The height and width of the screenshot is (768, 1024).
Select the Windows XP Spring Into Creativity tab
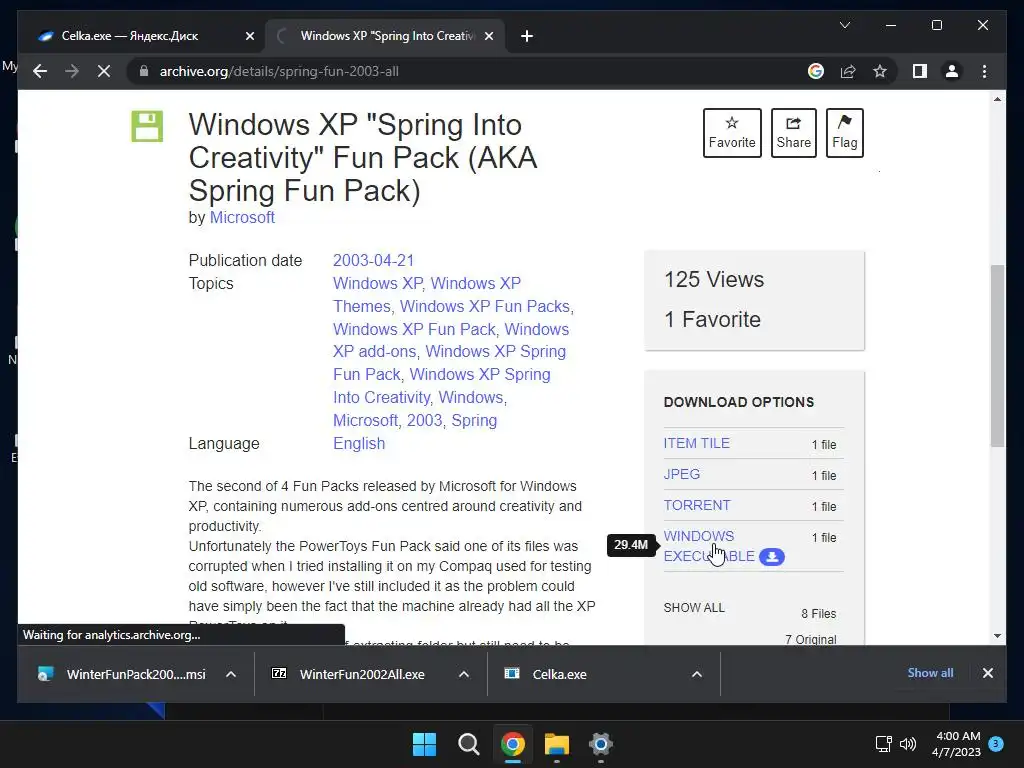tap(387, 36)
